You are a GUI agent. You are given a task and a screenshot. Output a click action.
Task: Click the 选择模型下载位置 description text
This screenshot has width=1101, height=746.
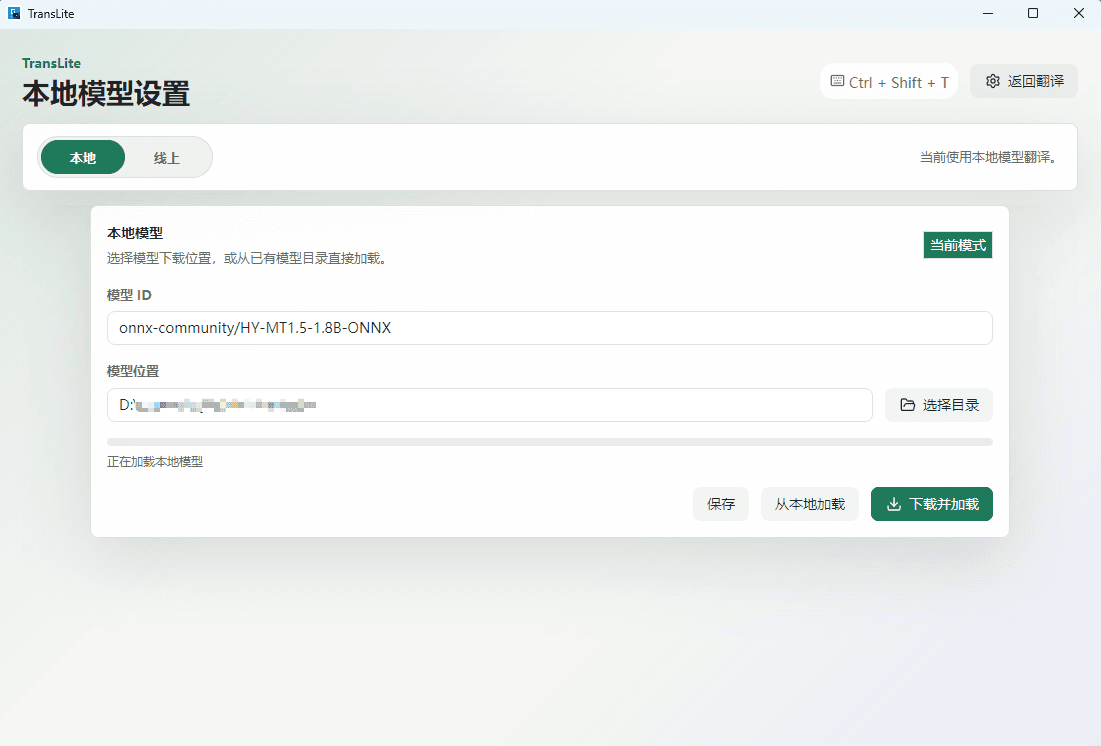[x=246, y=259]
